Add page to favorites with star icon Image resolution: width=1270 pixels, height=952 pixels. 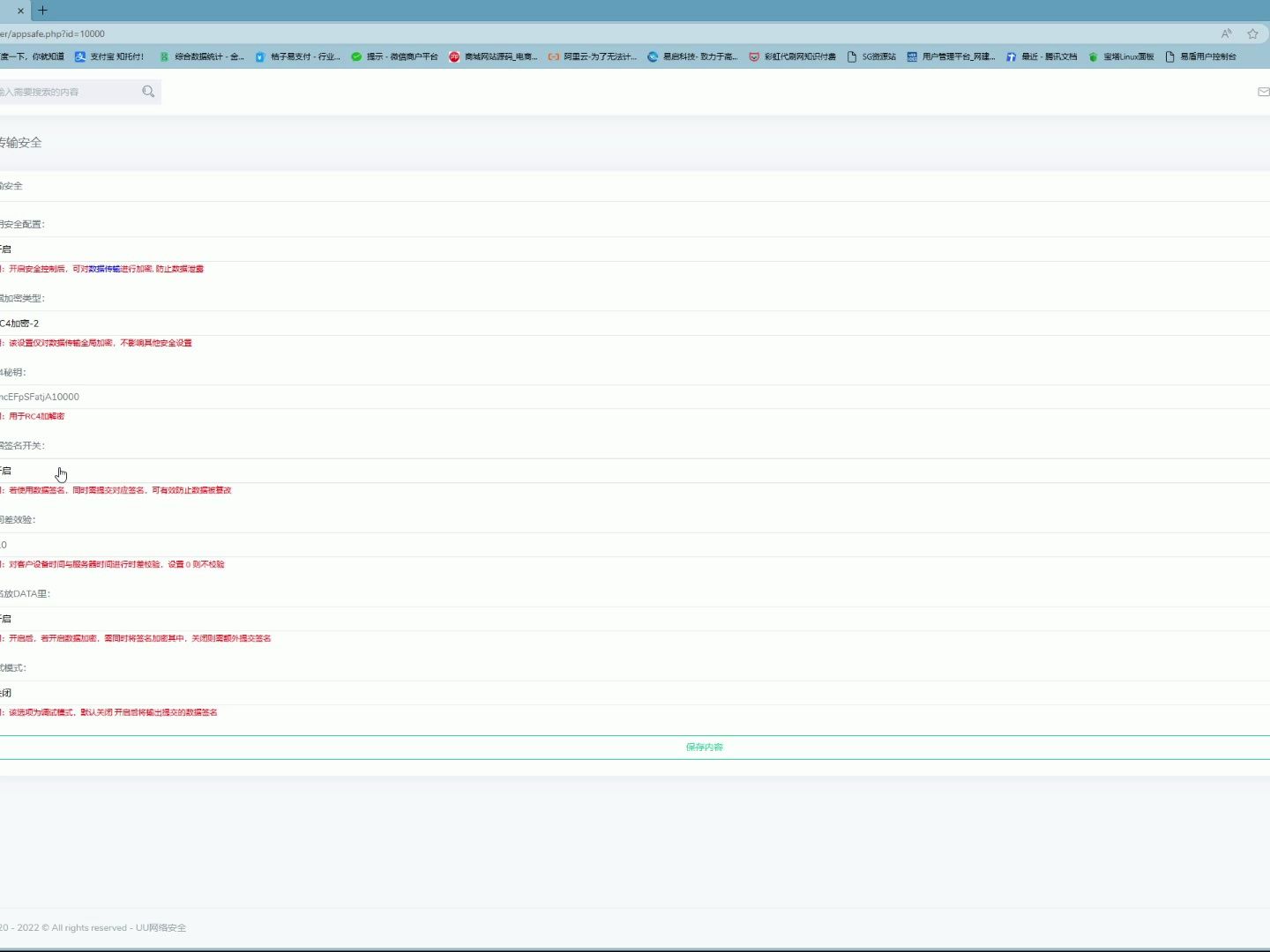1252,33
